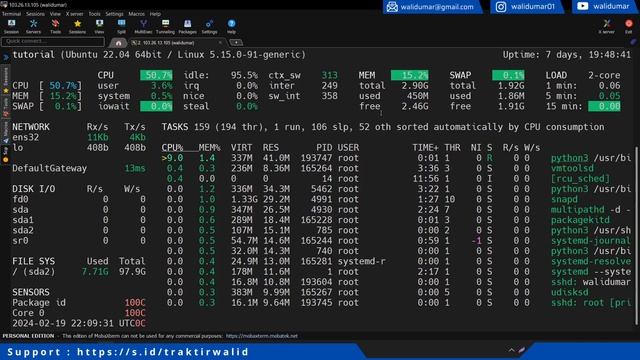Click the 2024-02-19 22:09:31 timestamp

63,323
